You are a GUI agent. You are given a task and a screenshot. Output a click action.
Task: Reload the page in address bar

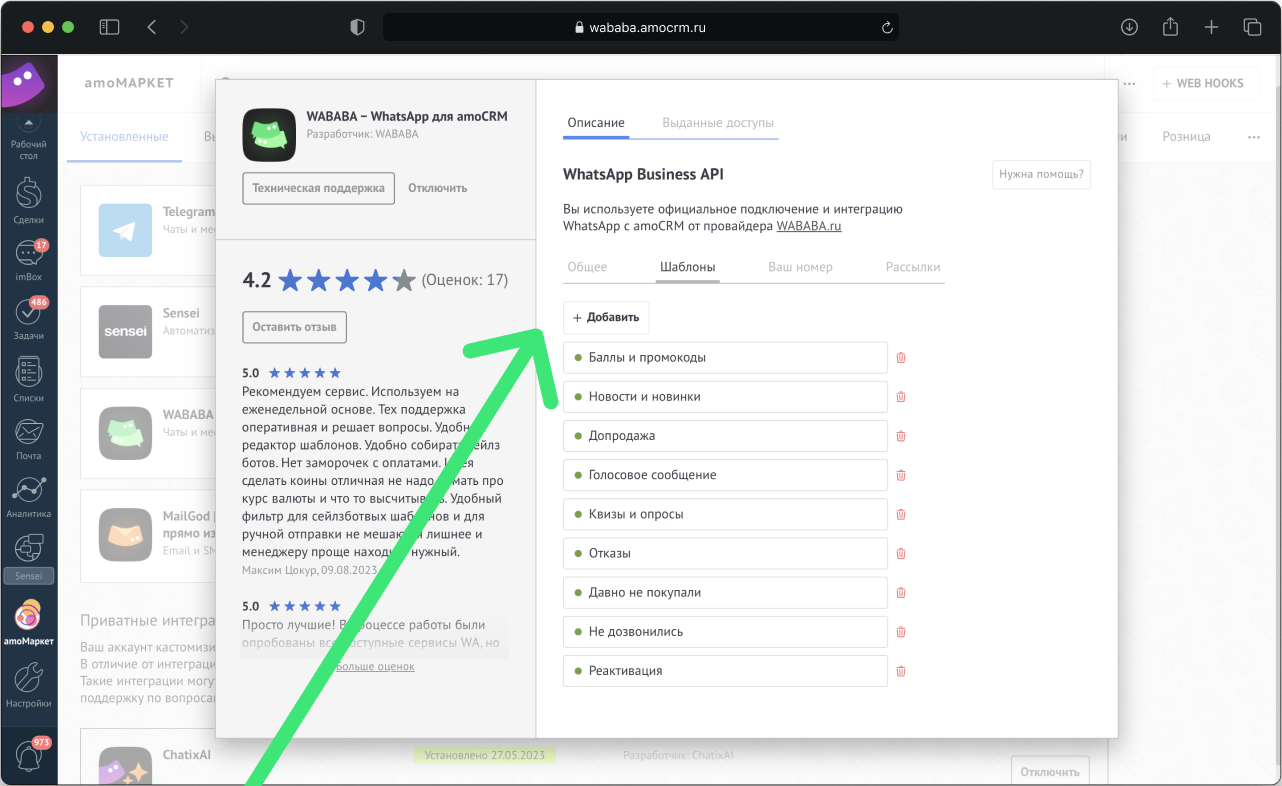[886, 28]
